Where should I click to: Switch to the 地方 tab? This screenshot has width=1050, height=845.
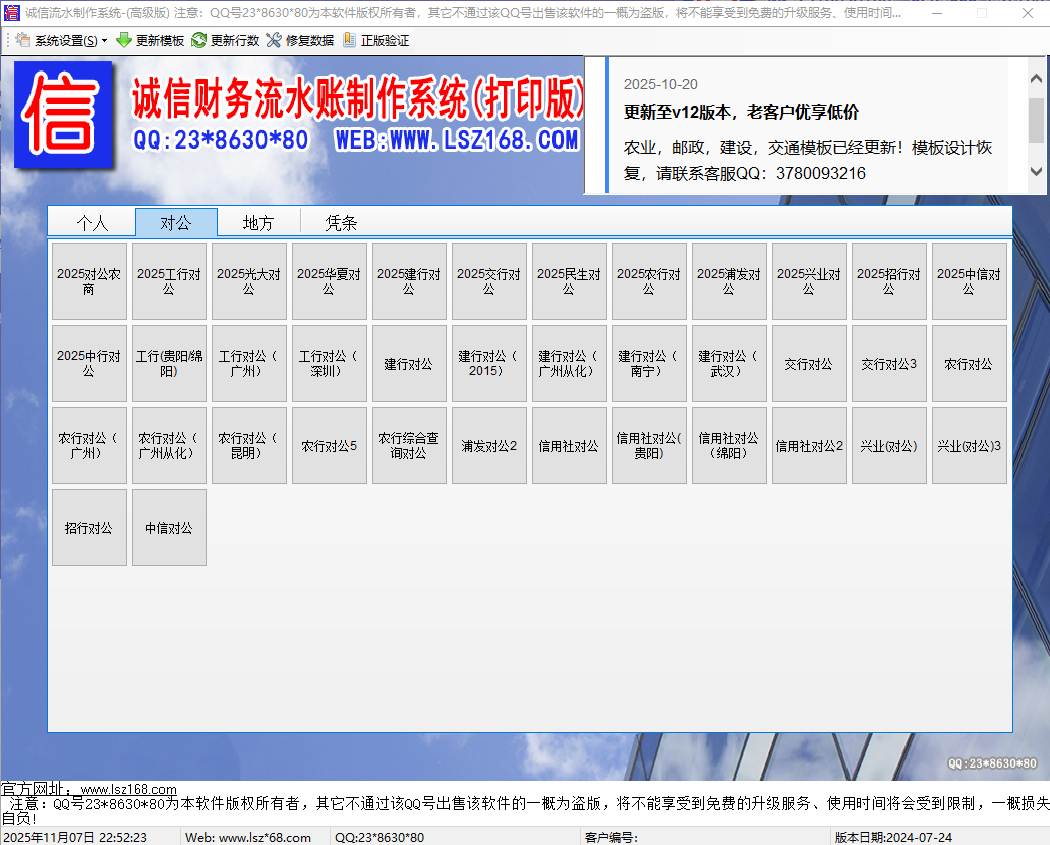tap(258, 222)
